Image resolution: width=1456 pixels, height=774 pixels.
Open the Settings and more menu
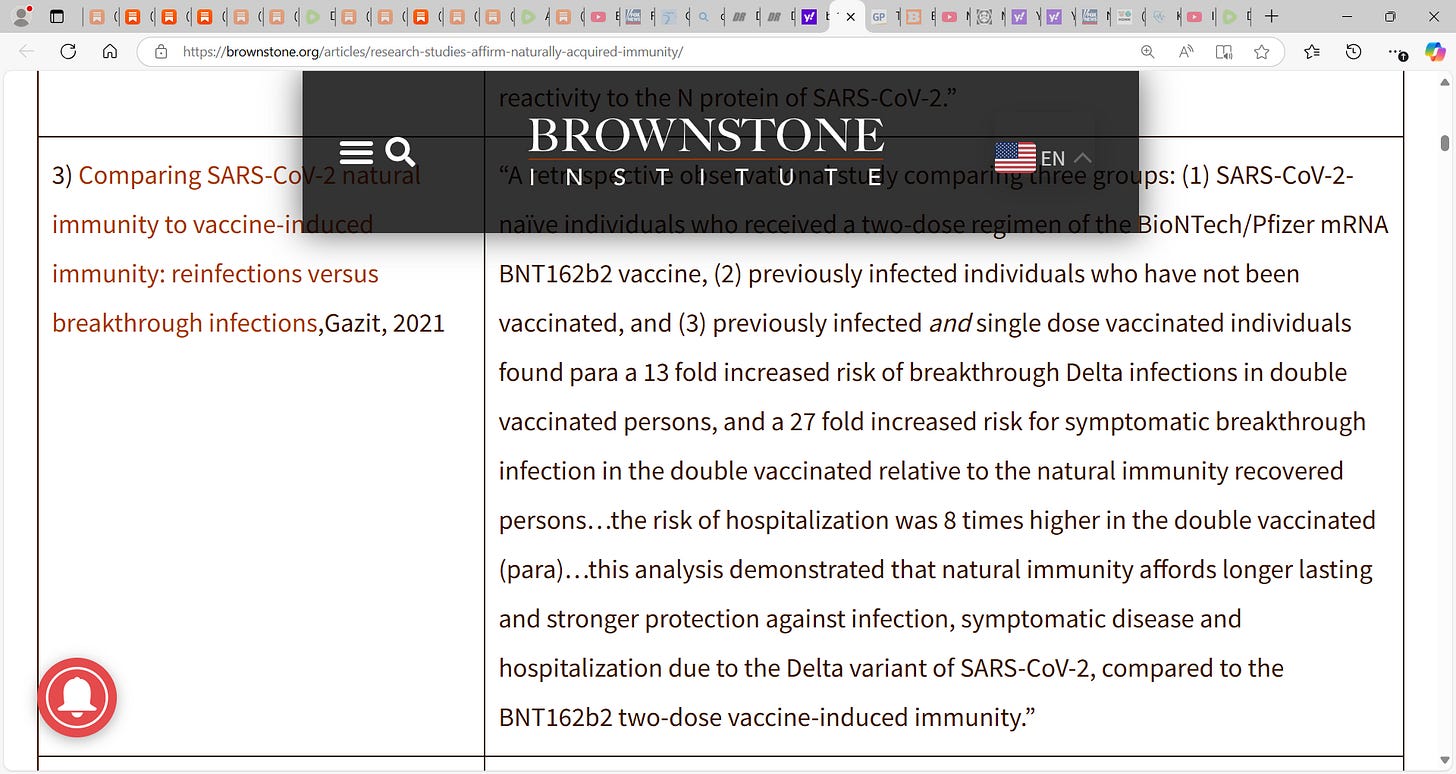tap(1396, 52)
